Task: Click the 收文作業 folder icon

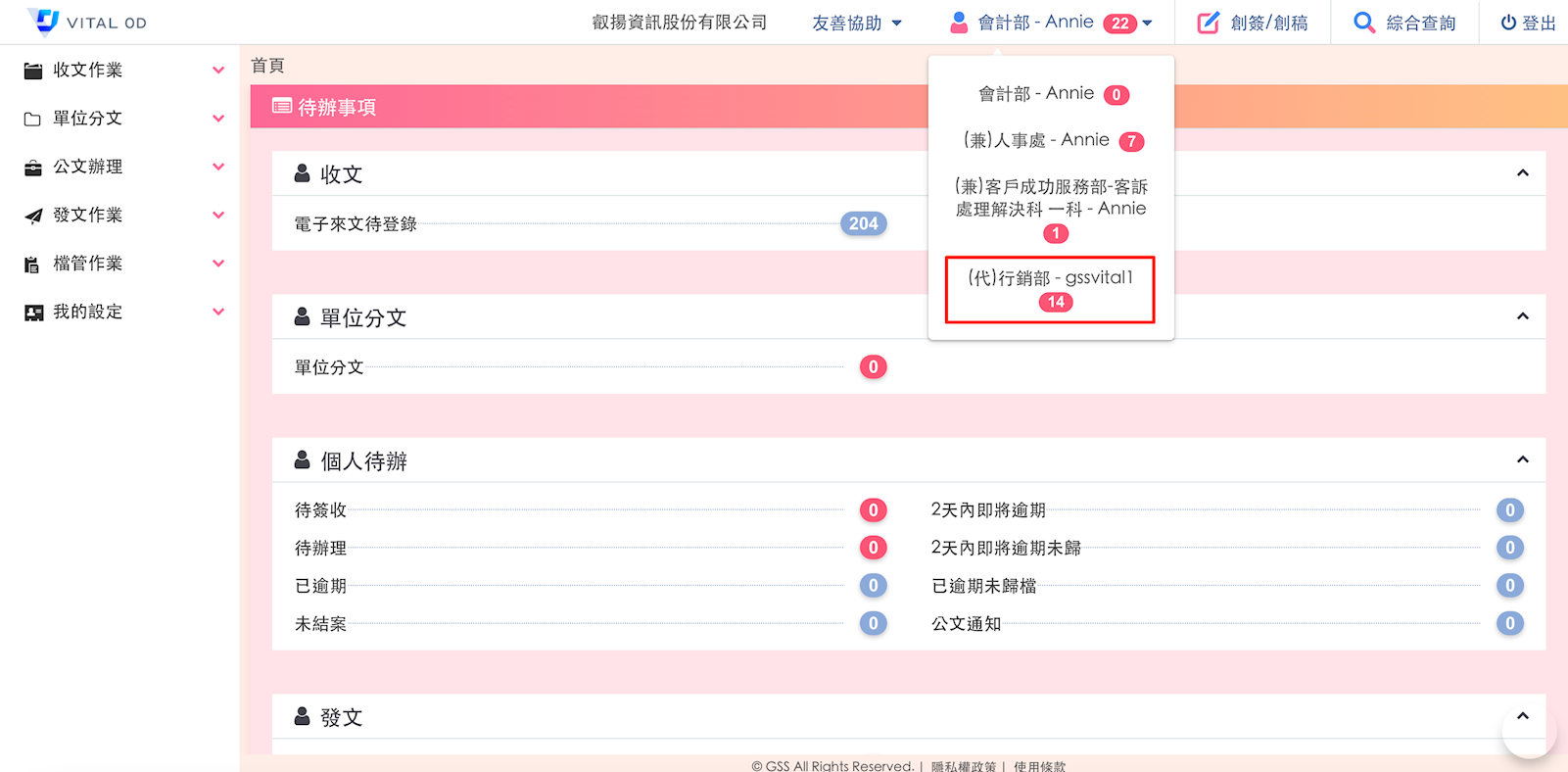Action: [33, 71]
